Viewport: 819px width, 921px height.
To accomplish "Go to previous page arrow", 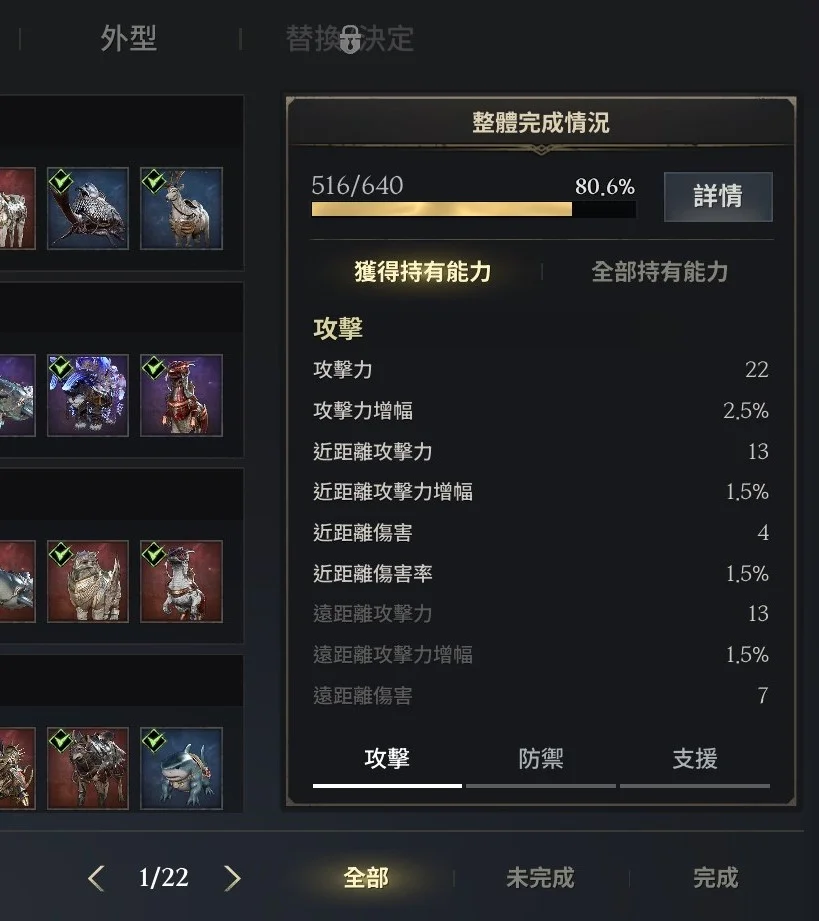I will (x=96, y=878).
